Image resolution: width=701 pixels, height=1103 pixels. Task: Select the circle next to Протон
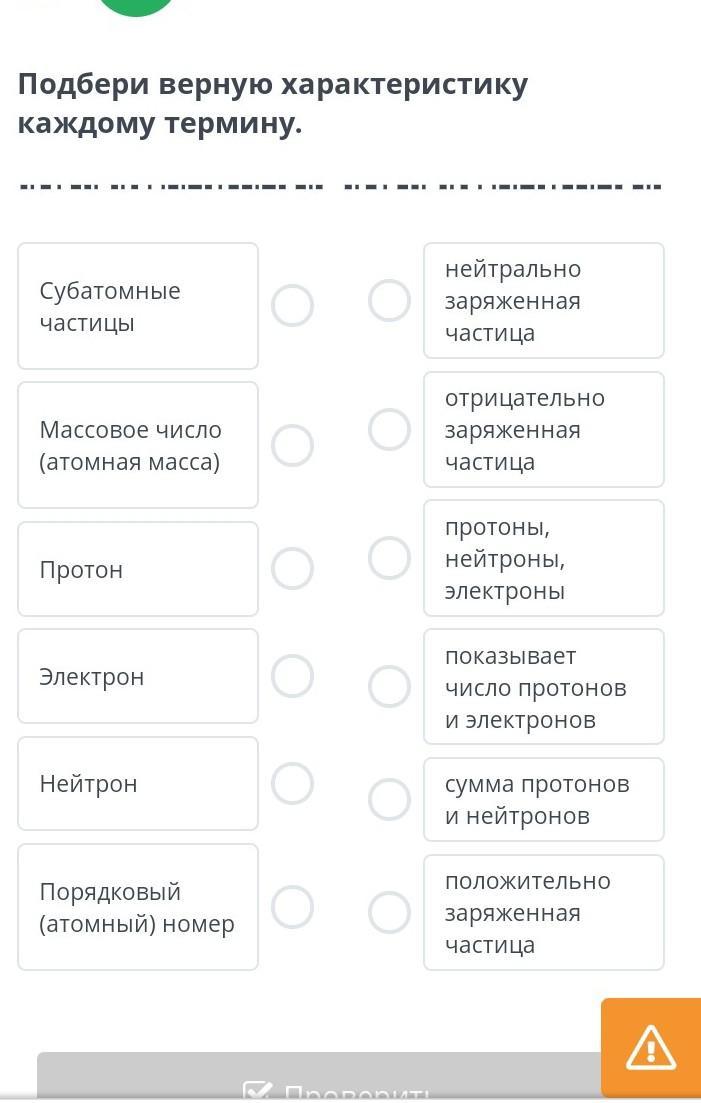(x=293, y=568)
